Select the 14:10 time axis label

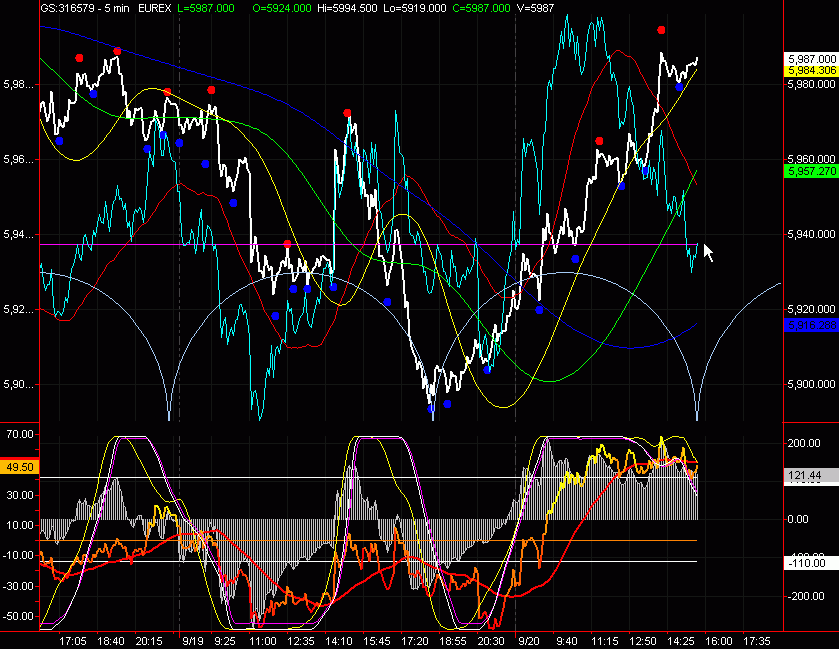pos(339,641)
